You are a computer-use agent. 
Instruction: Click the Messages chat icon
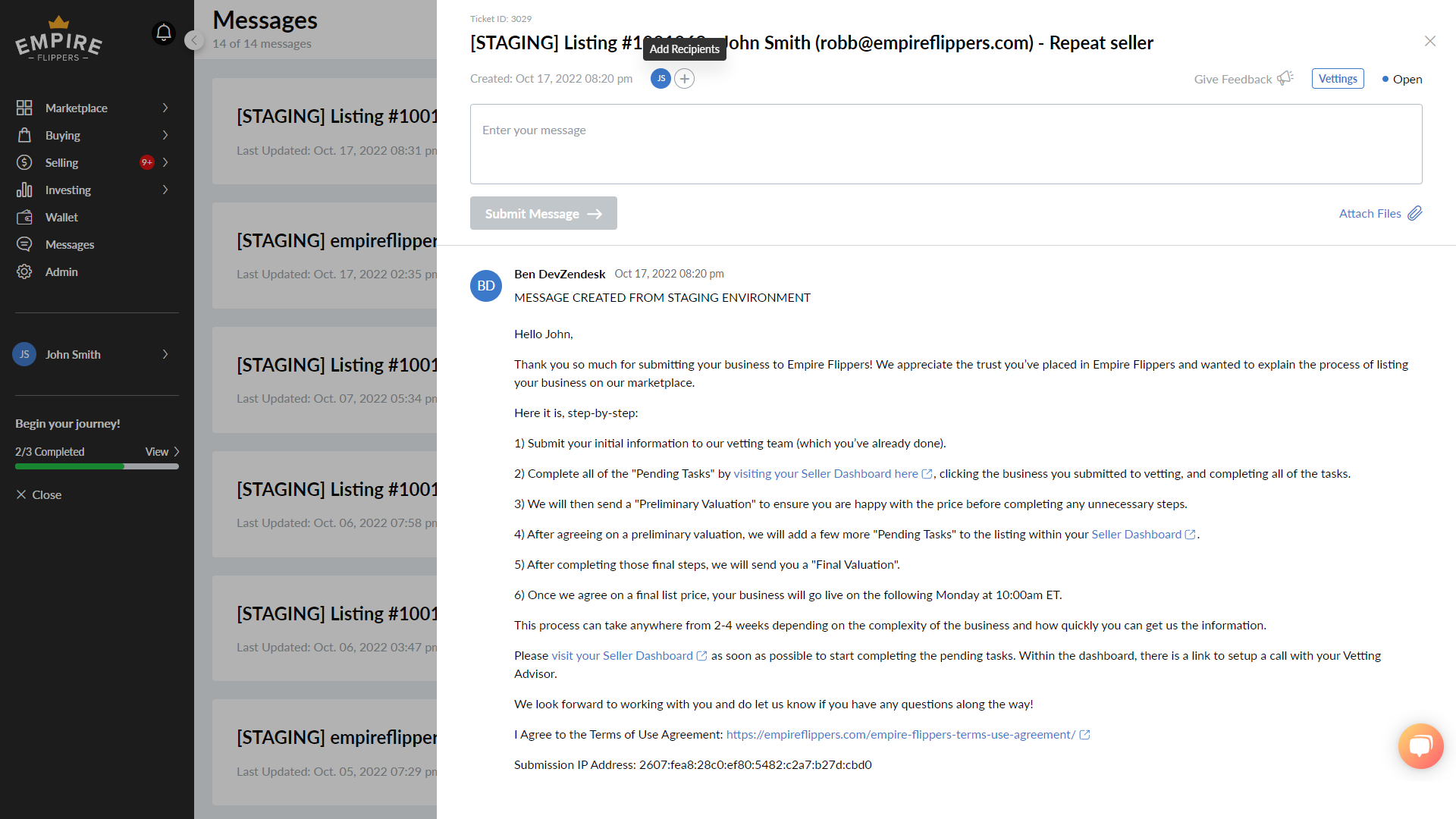click(24, 244)
